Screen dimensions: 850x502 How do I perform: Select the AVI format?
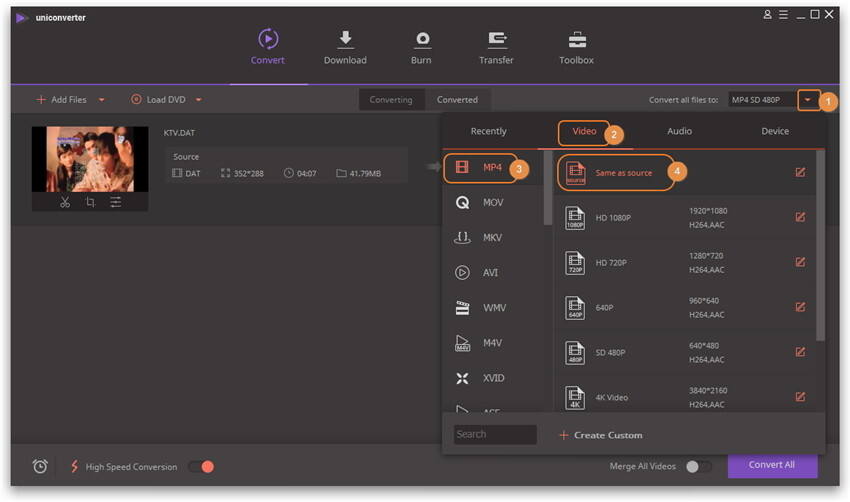click(x=493, y=273)
